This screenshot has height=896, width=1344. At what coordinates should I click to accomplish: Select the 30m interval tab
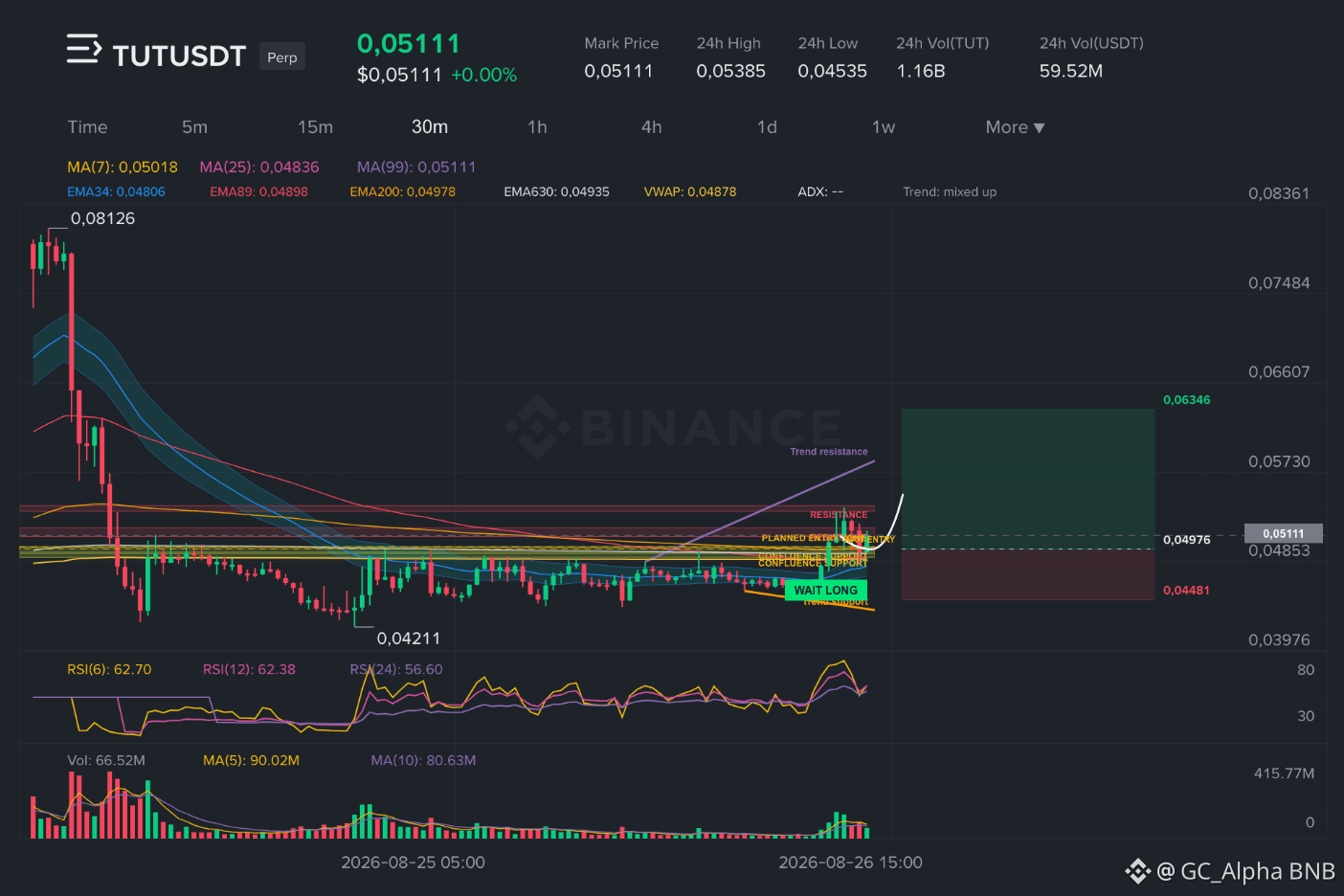[430, 127]
